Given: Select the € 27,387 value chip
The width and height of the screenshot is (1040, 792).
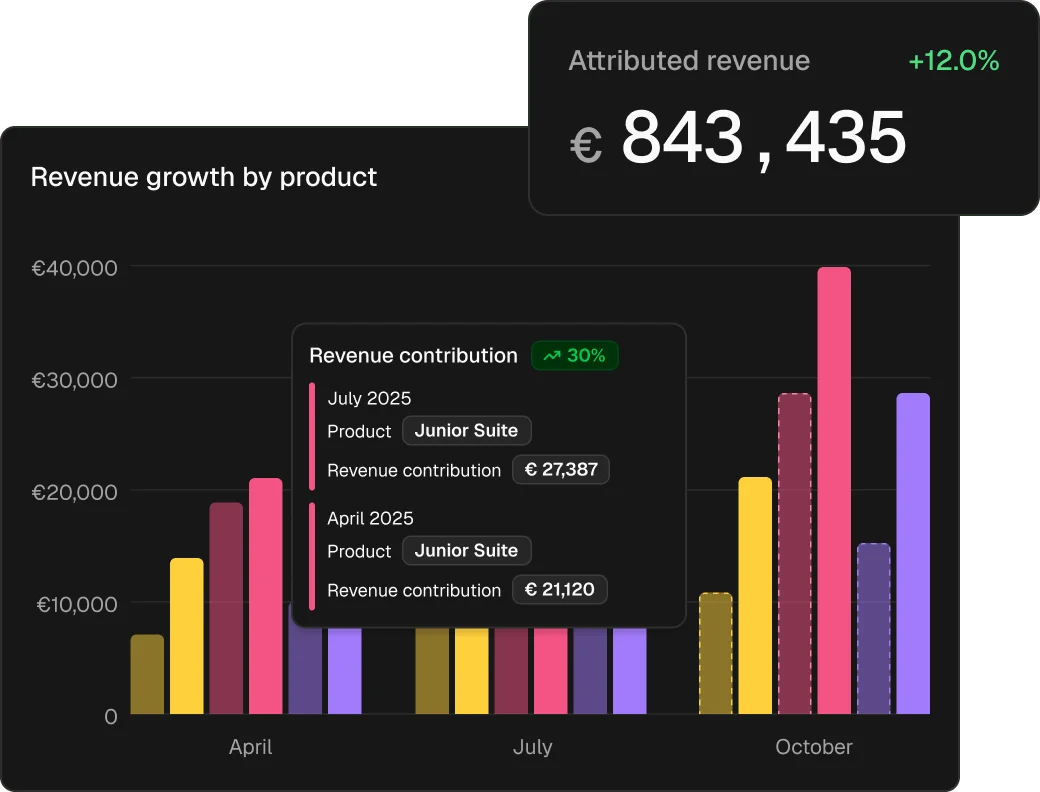Looking at the screenshot, I should pos(561,470).
